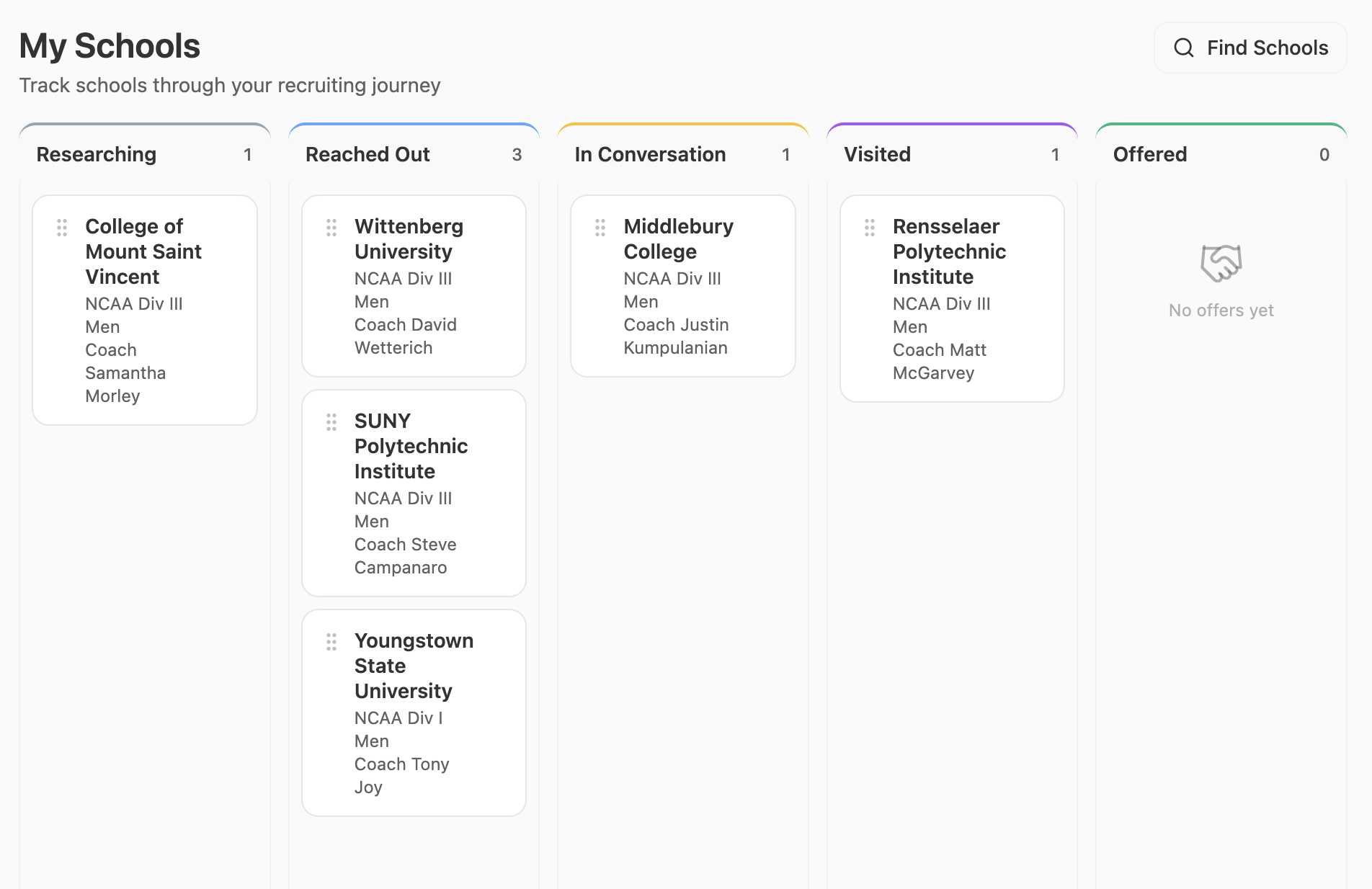Click the drag handle on Rensselaer Polytechnic Institute card

coord(870,227)
